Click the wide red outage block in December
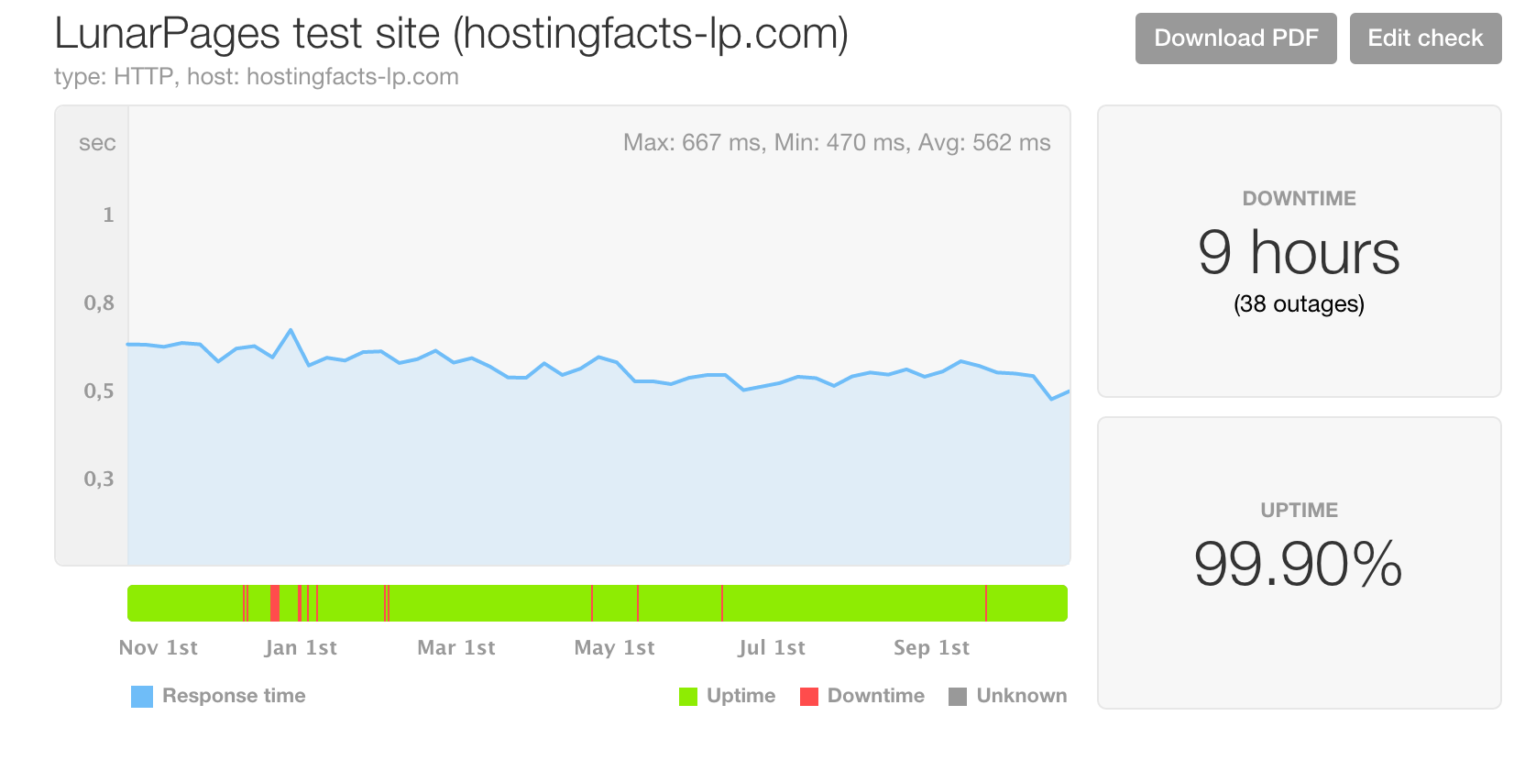 tap(275, 603)
